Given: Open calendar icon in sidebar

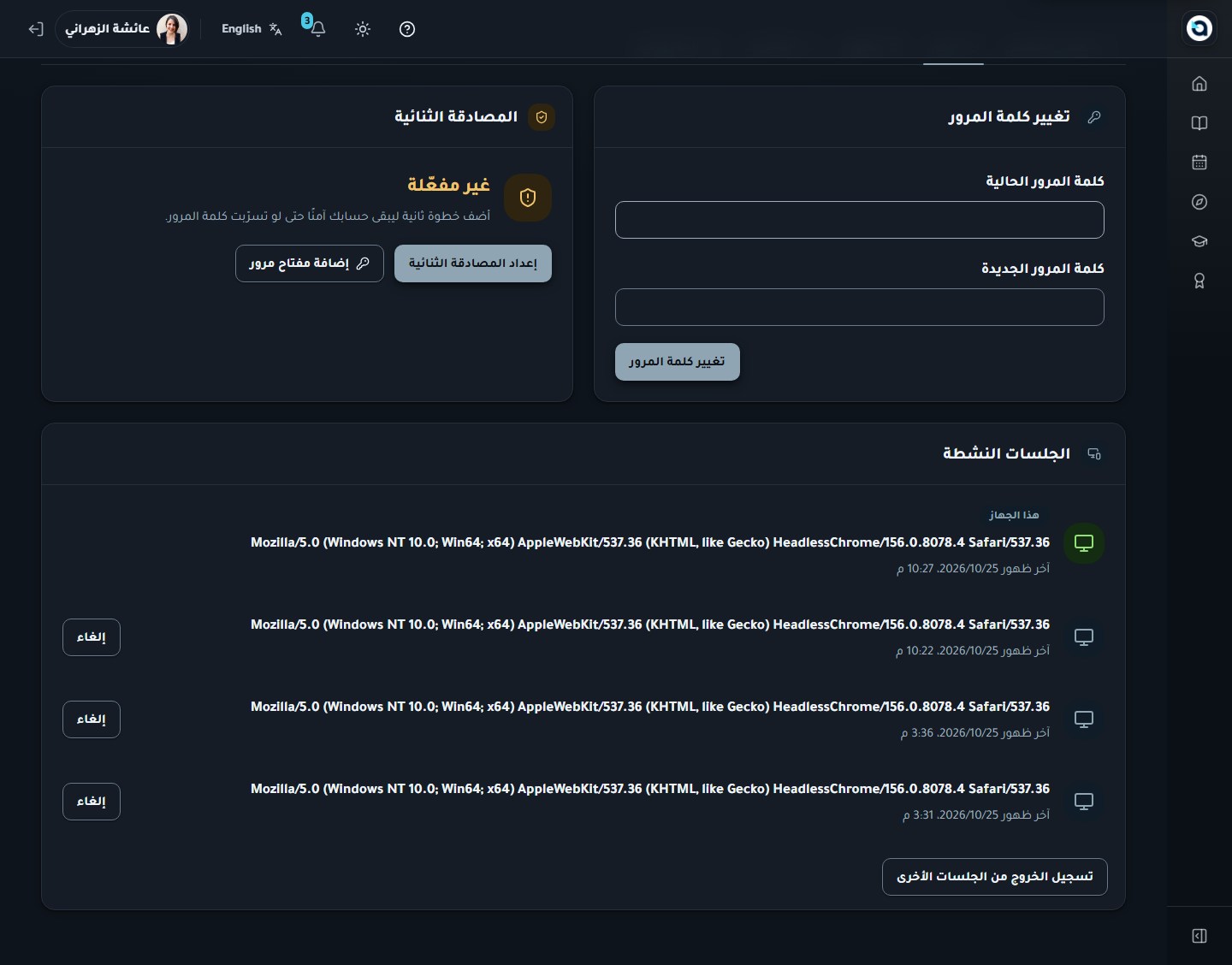Looking at the screenshot, I should (1199, 162).
